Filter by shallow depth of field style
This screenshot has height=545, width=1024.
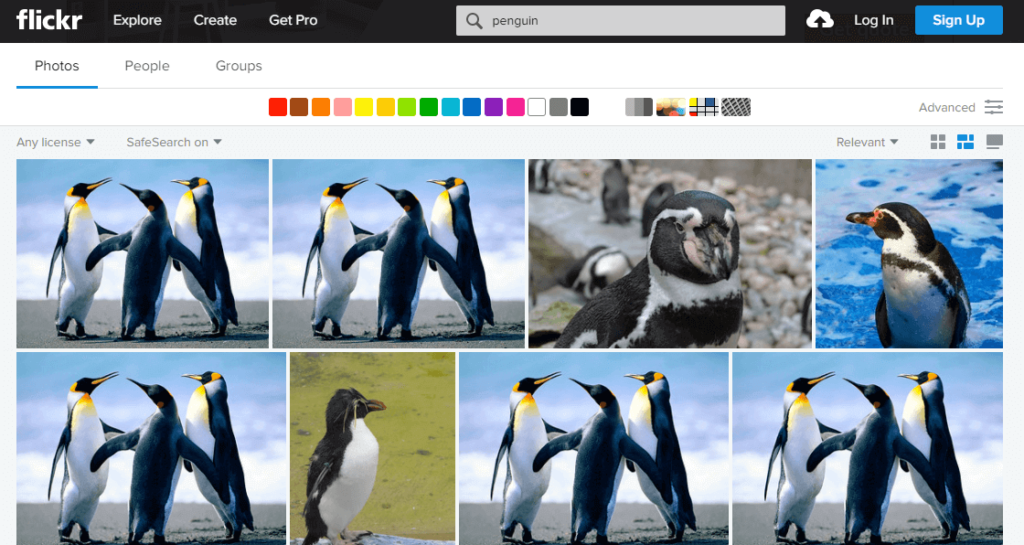671,107
